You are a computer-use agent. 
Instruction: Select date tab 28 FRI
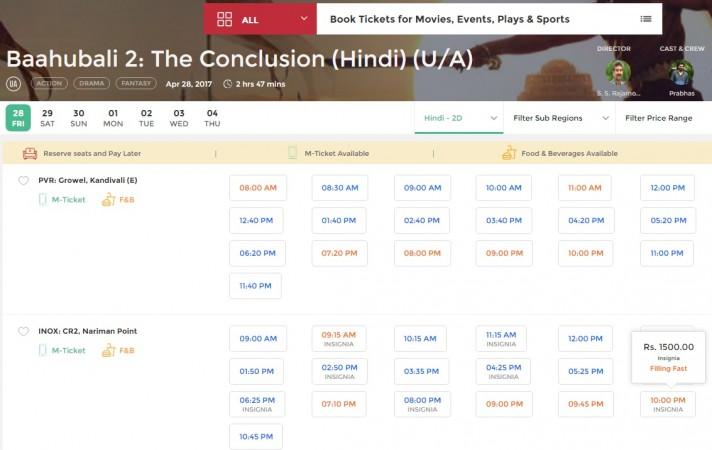18,118
